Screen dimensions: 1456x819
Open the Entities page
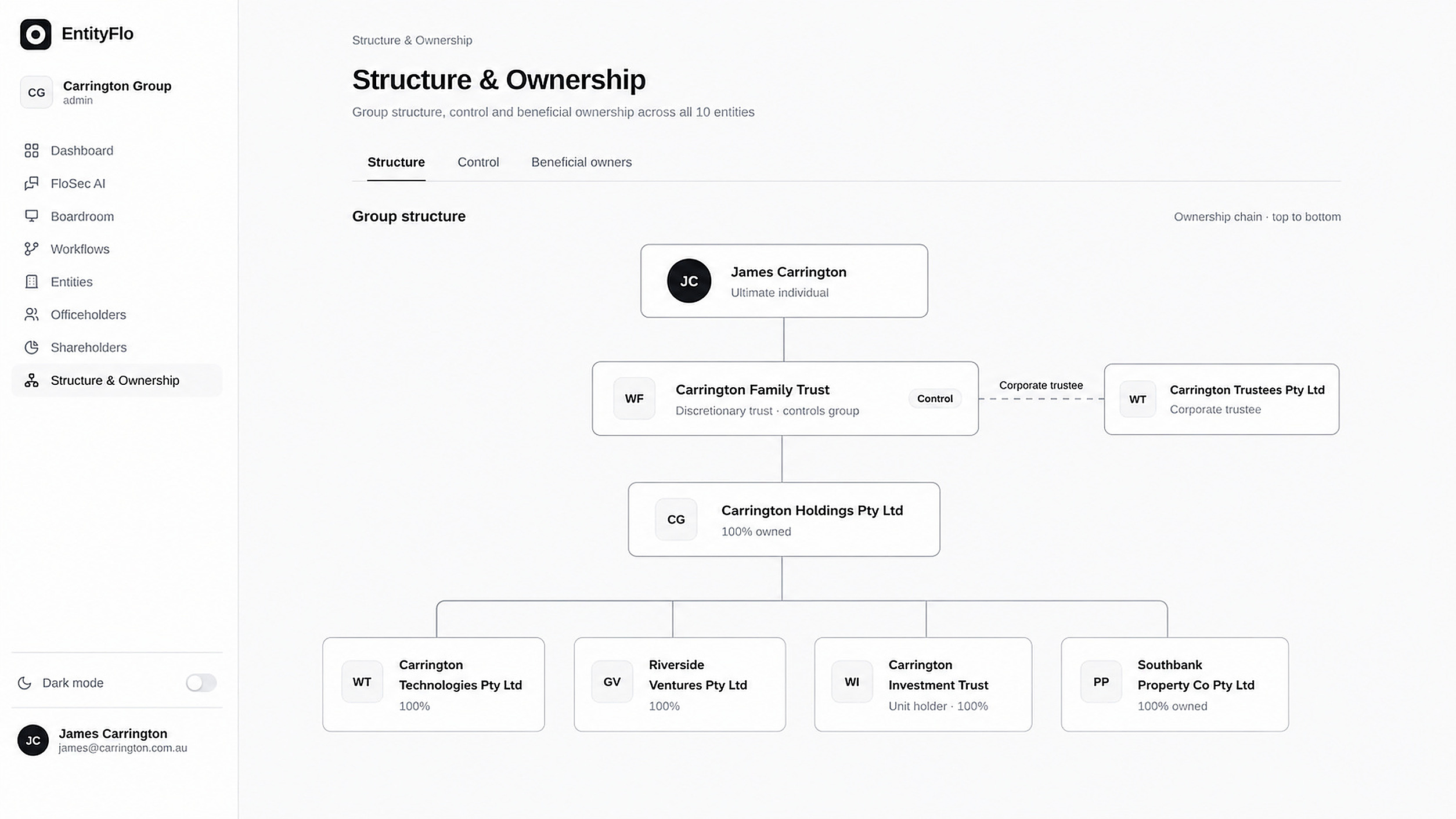click(x=117, y=282)
